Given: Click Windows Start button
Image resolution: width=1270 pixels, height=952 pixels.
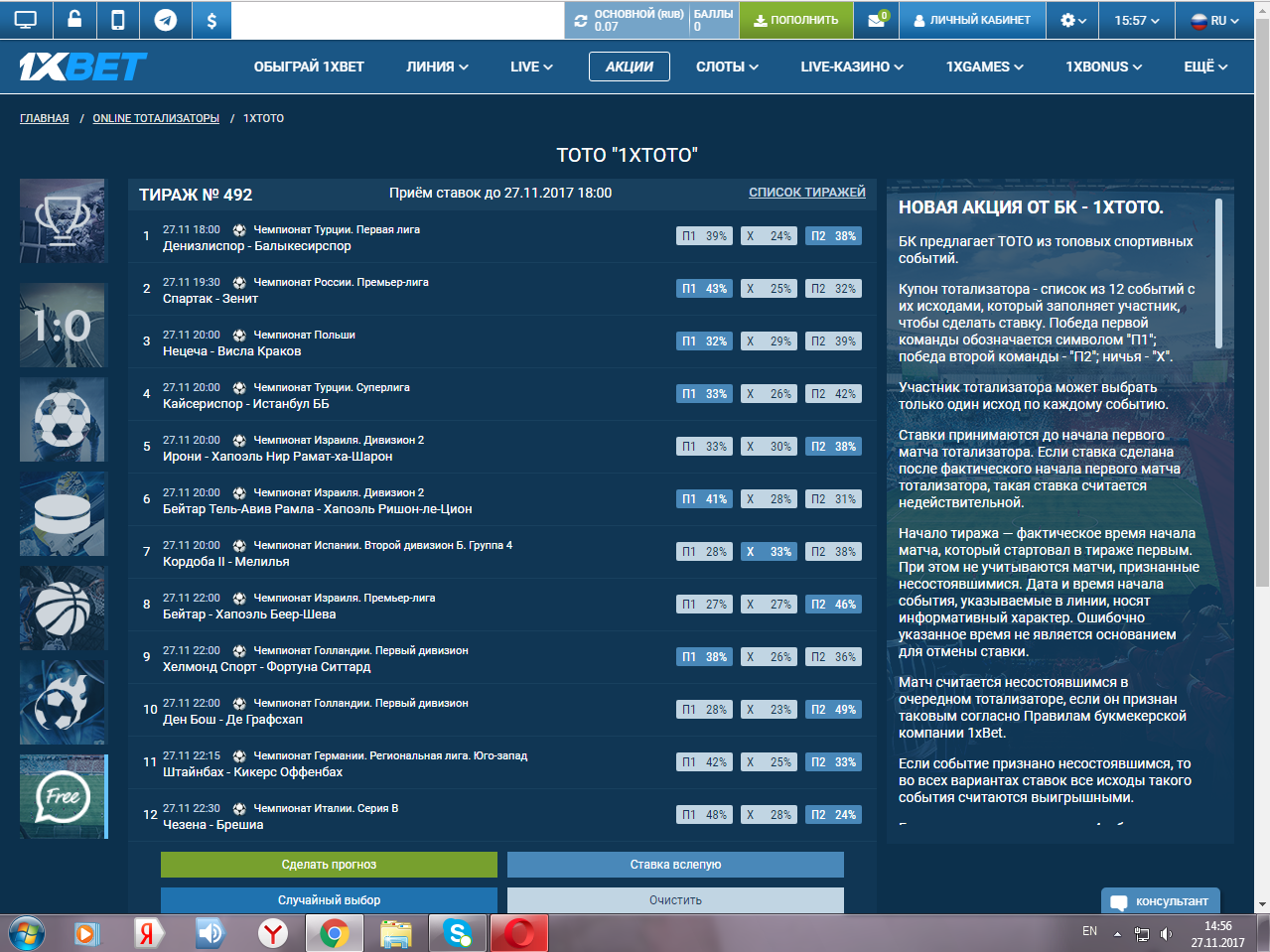Looking at the screenshot, I should [x=27, y=933].
